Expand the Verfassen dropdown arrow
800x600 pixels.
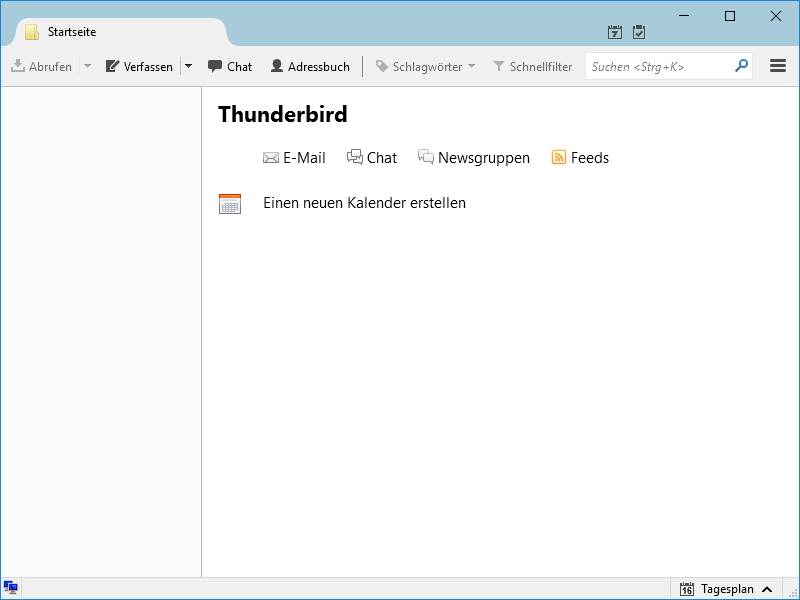click(x=188, y=66)
